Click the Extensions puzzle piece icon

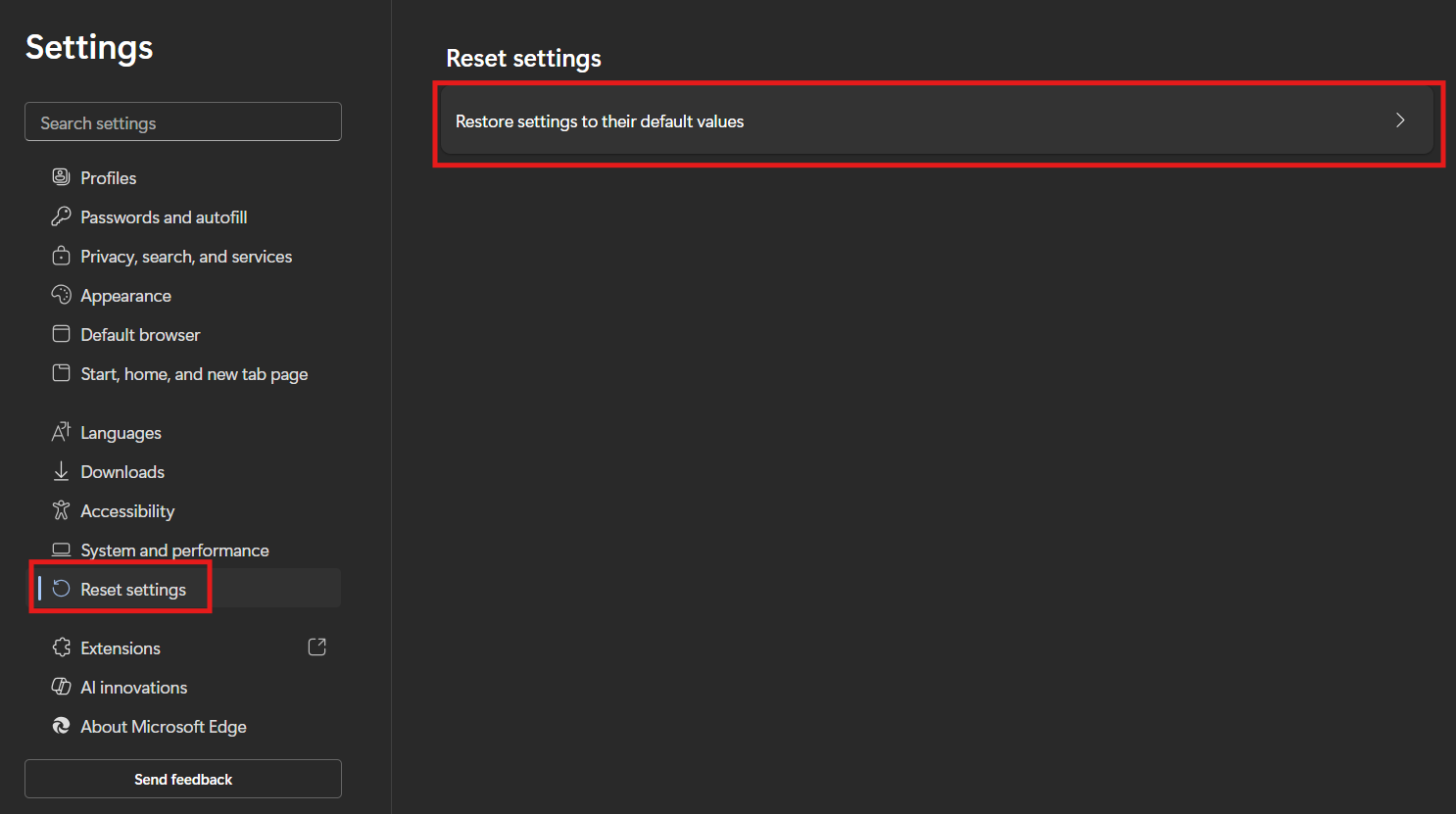pyautogui.click(x=61, y=647)
